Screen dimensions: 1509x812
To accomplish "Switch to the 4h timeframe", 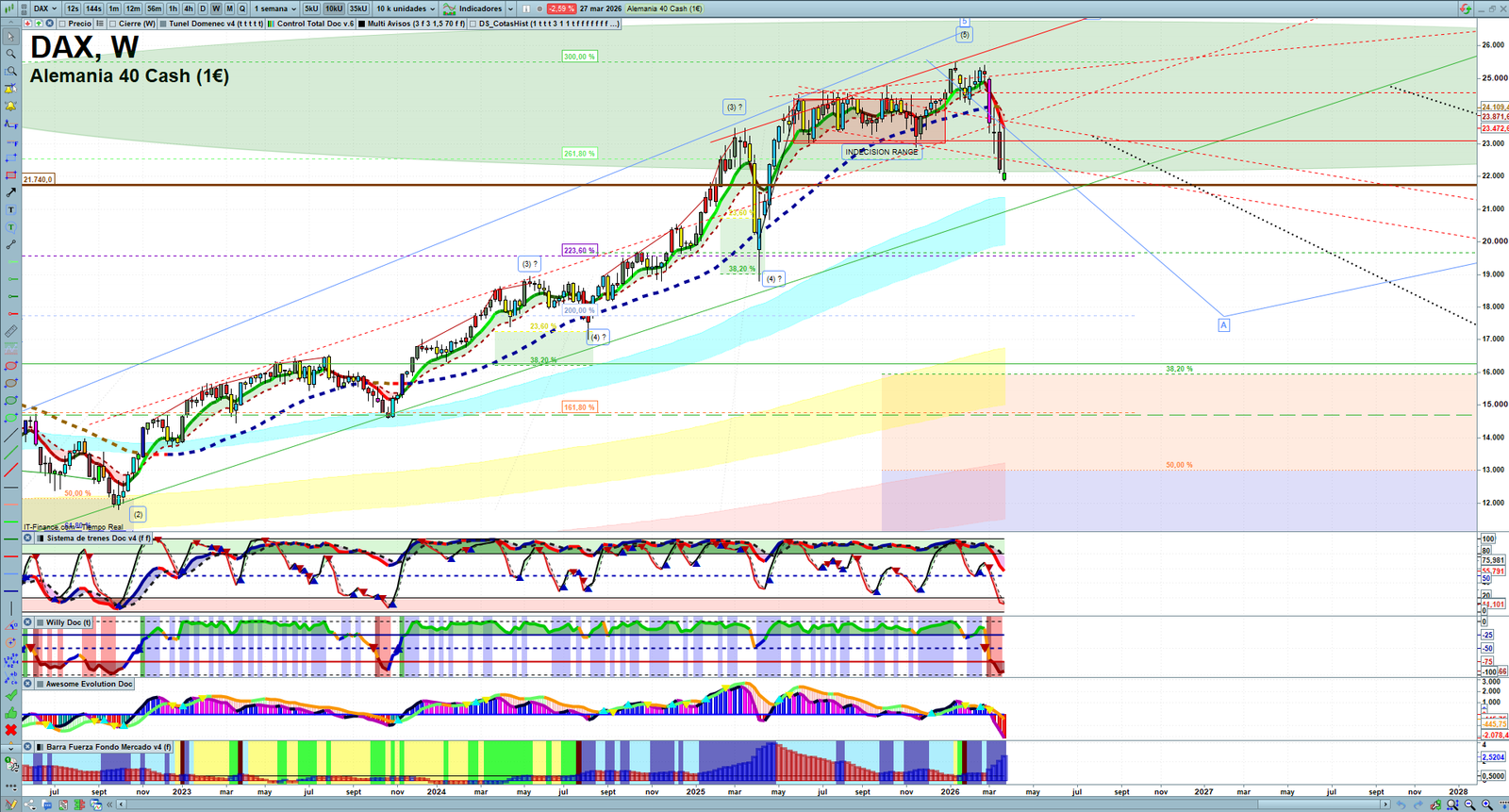I will point(189,8).
